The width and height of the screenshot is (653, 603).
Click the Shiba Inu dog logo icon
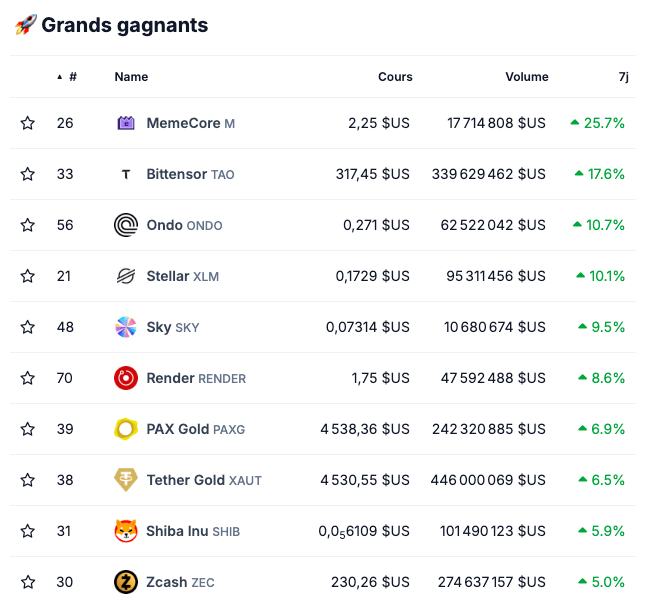pyautogui.click(x=126, y=531)
